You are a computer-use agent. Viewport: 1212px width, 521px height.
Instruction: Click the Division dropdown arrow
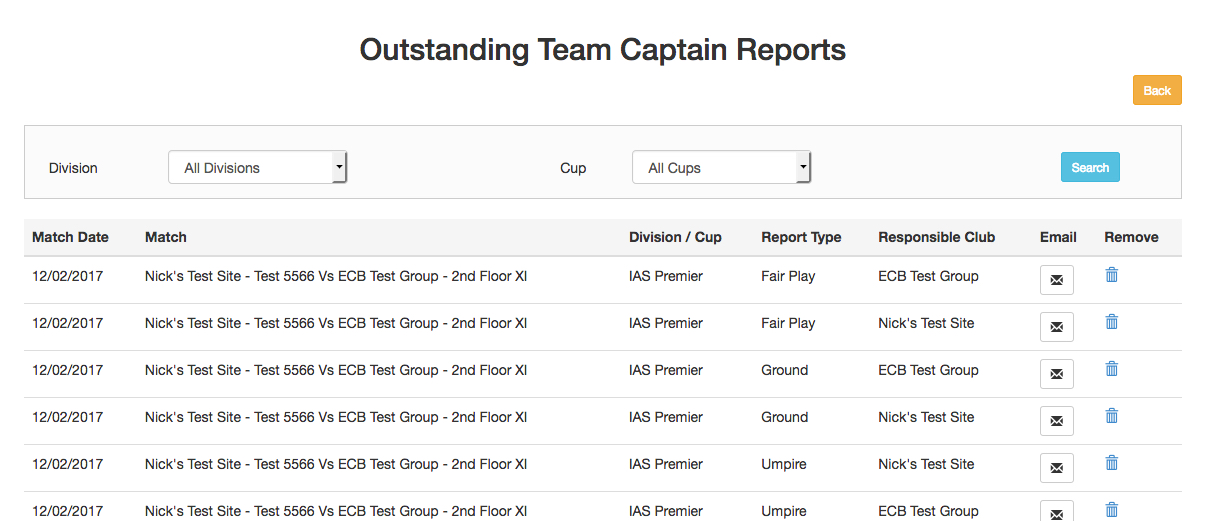pyautogui.click(x=339, y=167)
